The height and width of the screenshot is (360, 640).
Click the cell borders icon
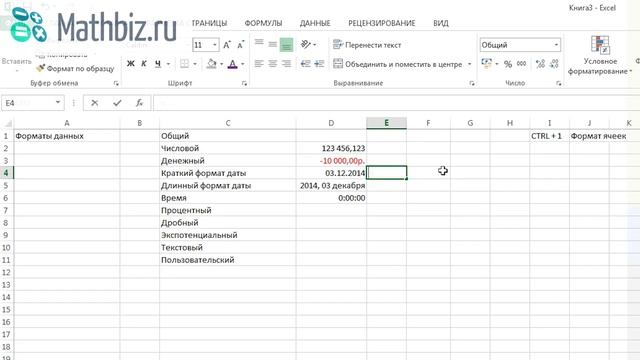tap(184, 64)
